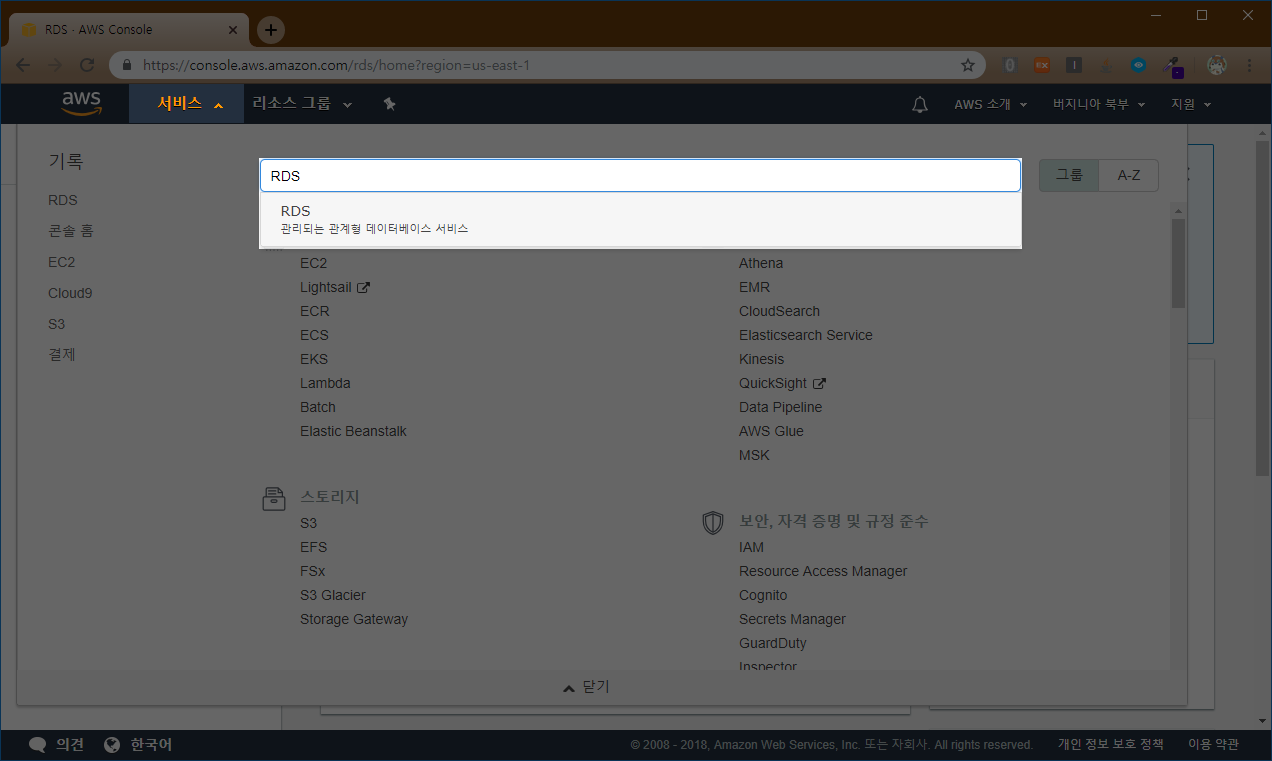This screenshot has width=1272, height=761.
Task: Open ECS service
Action: [x=314, y=335]
